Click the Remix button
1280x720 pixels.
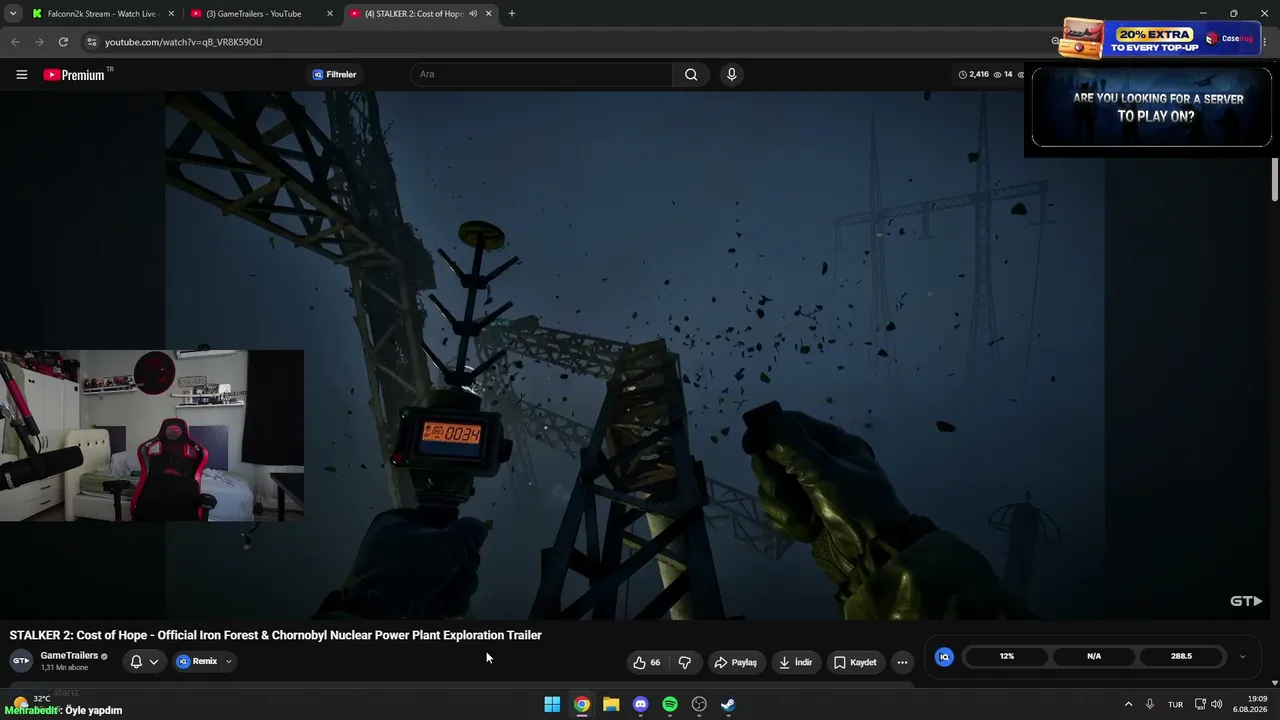tap(197, 661)
